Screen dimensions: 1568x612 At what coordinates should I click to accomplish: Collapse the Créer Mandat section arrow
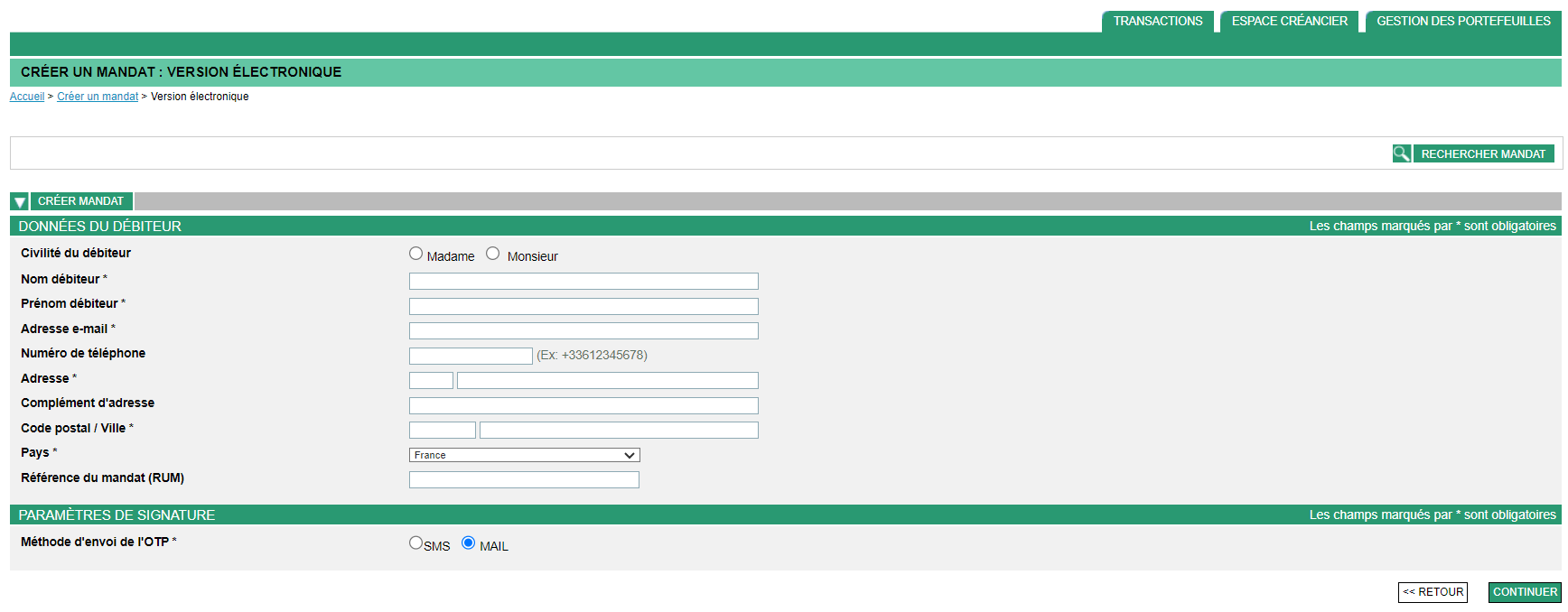pos(19,201)
